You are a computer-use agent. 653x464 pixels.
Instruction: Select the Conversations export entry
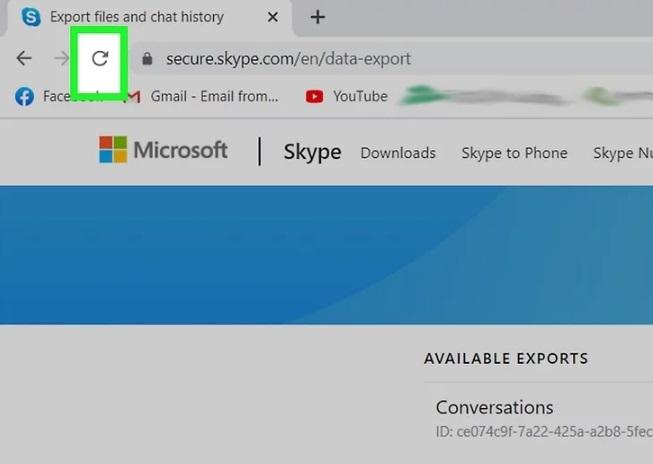[495, 407]
